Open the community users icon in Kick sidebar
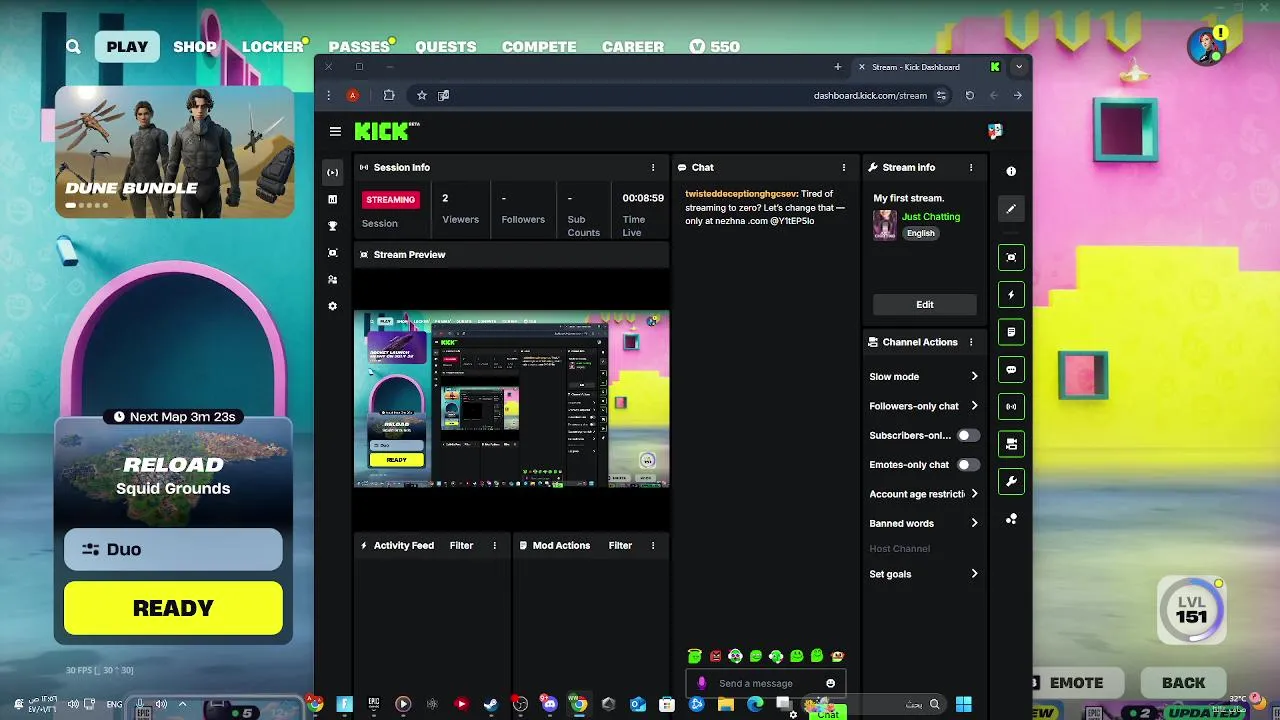 click(333, 280)
